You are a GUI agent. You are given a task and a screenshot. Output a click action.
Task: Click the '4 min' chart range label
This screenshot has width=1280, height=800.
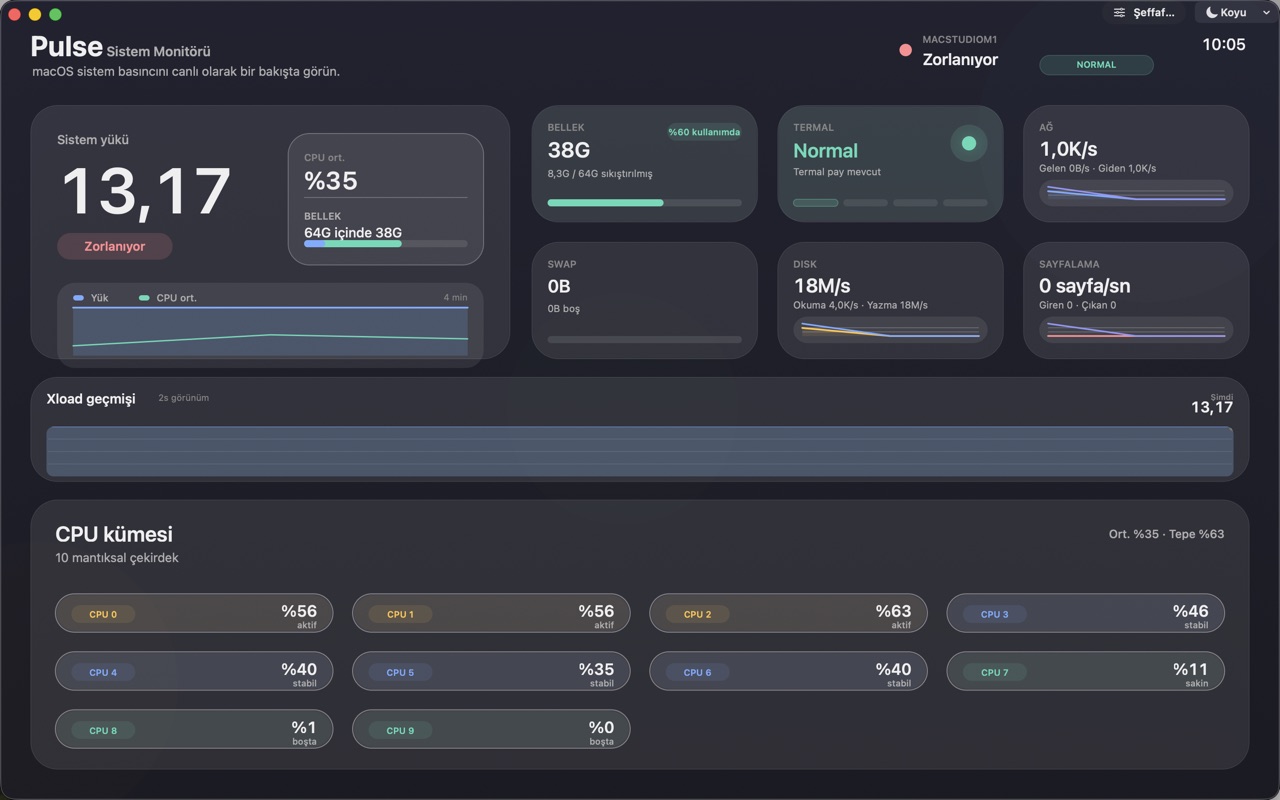coord(455,298)
